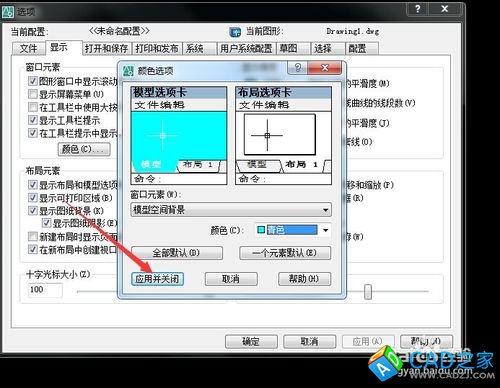Image resolution: width=500 pixels, height=388 pixels.
Task: Switch to the 打印和发布 tab
Action: click(x=157, y=48)
